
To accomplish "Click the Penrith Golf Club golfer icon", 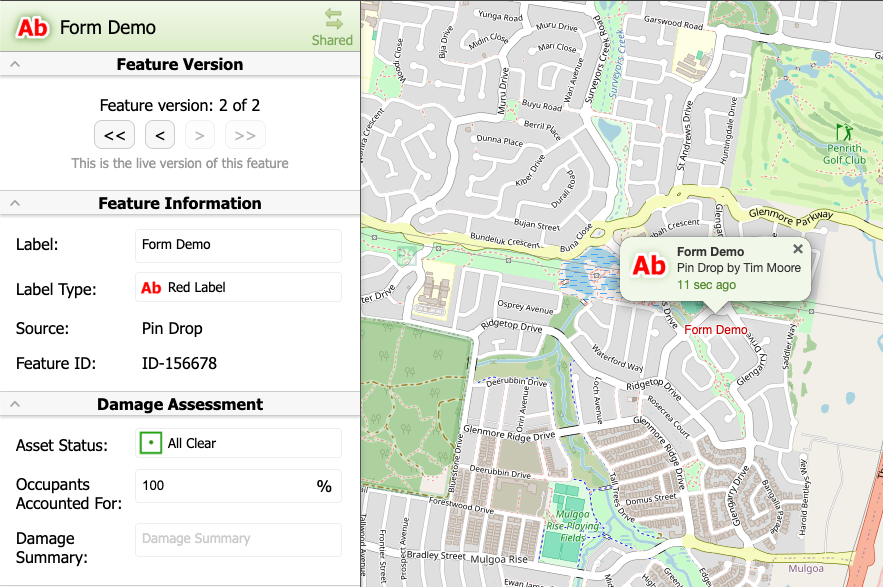I will (x=845, y=131).
